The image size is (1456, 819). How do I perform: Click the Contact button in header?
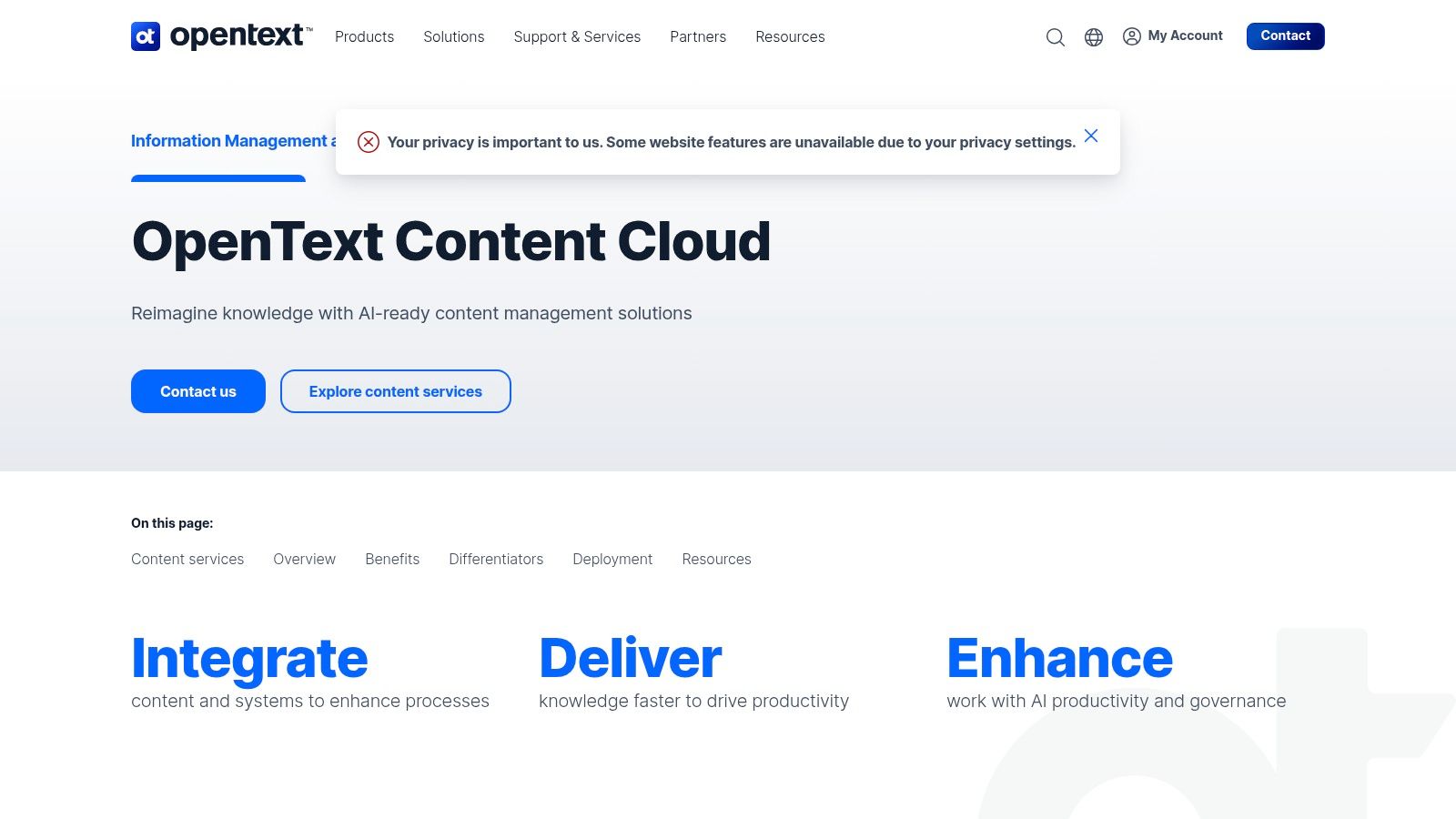pyautogui.click(x=1285, y=36)
